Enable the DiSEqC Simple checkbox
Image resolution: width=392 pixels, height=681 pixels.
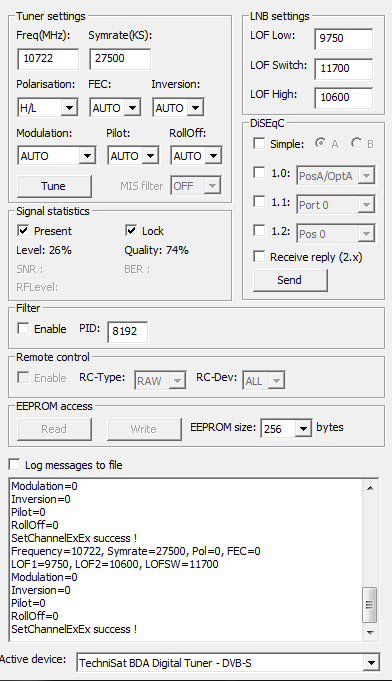coord(259,143)
